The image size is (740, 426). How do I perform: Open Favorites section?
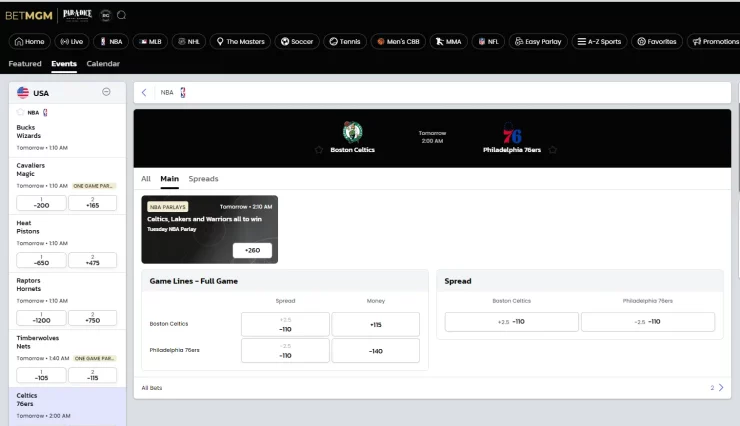pyautogui.click(x=657, y=42)
